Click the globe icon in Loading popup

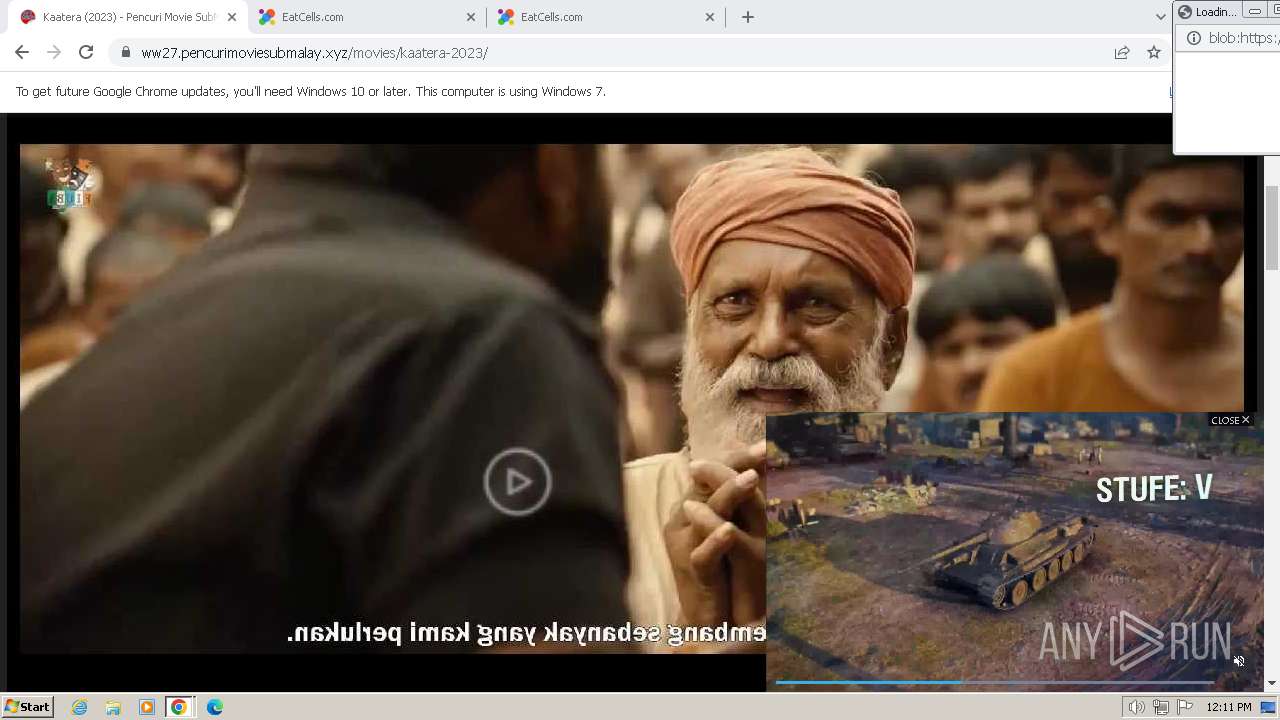(1185, 12)
